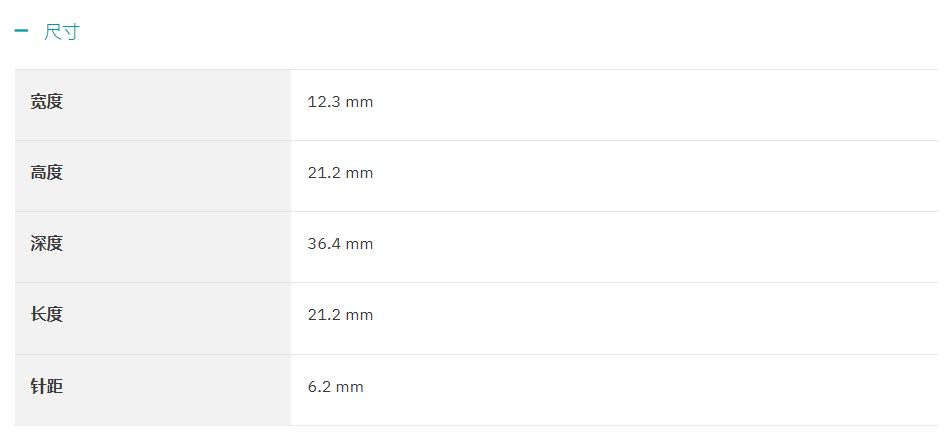Click the gray header cell beside 6.2 mm
The width and height of the screenshot is (950, 444).
pyautogui.click(x=153, y=390)
